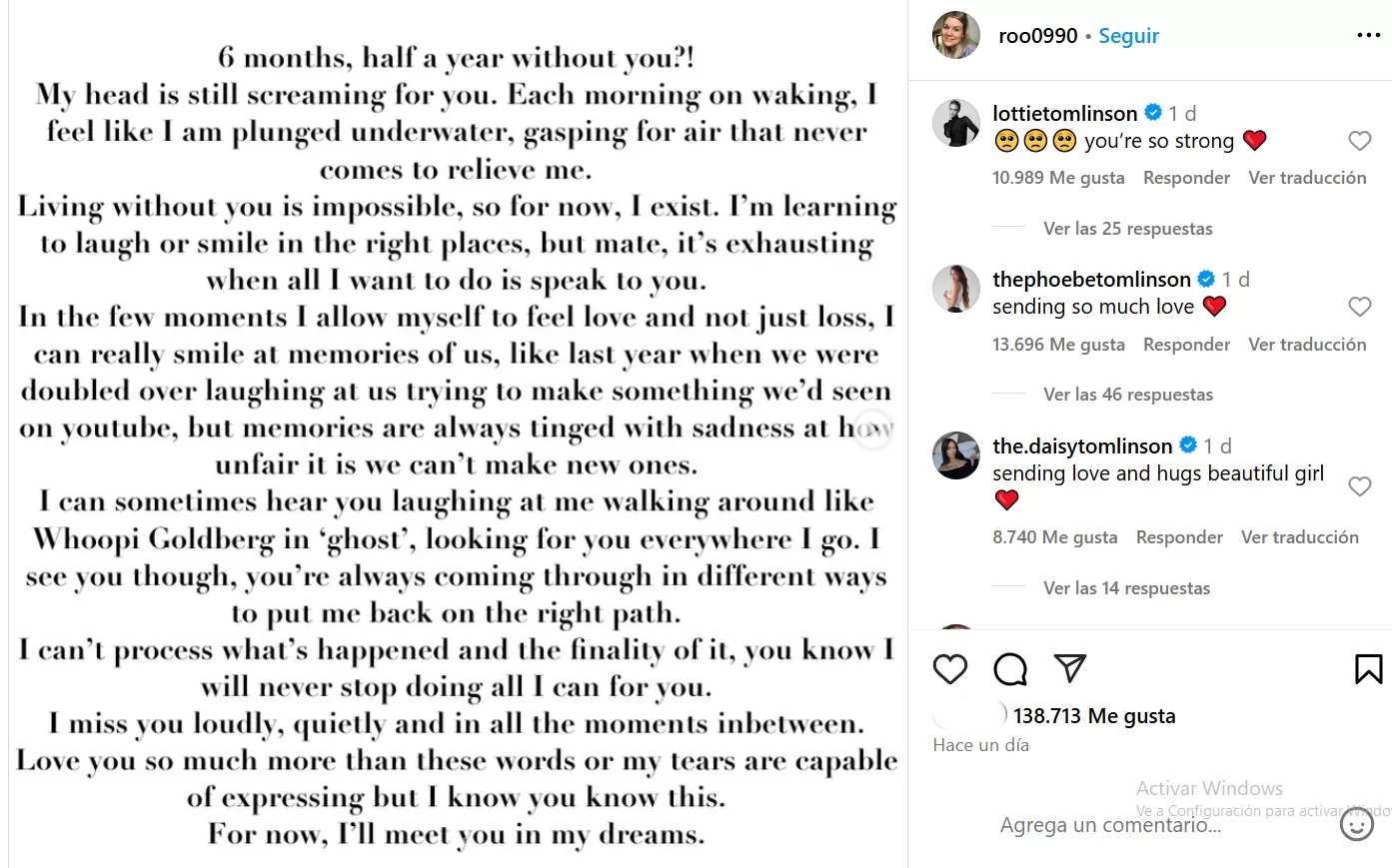Viewport: 1392px width, 868px height.
Task: Open roo0990 profile picture
Action: click(955, 36)
